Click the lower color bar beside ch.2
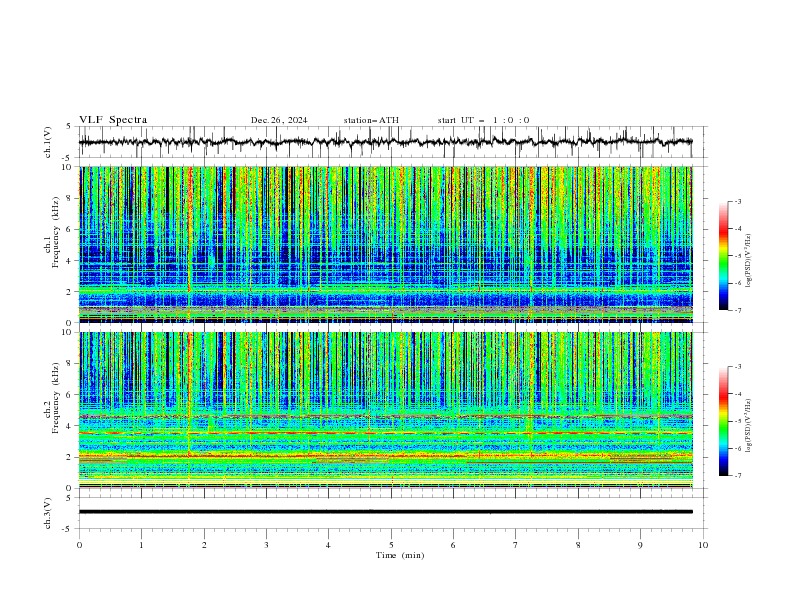The height and width of the screenshot is (612, 792). [723, 421]
